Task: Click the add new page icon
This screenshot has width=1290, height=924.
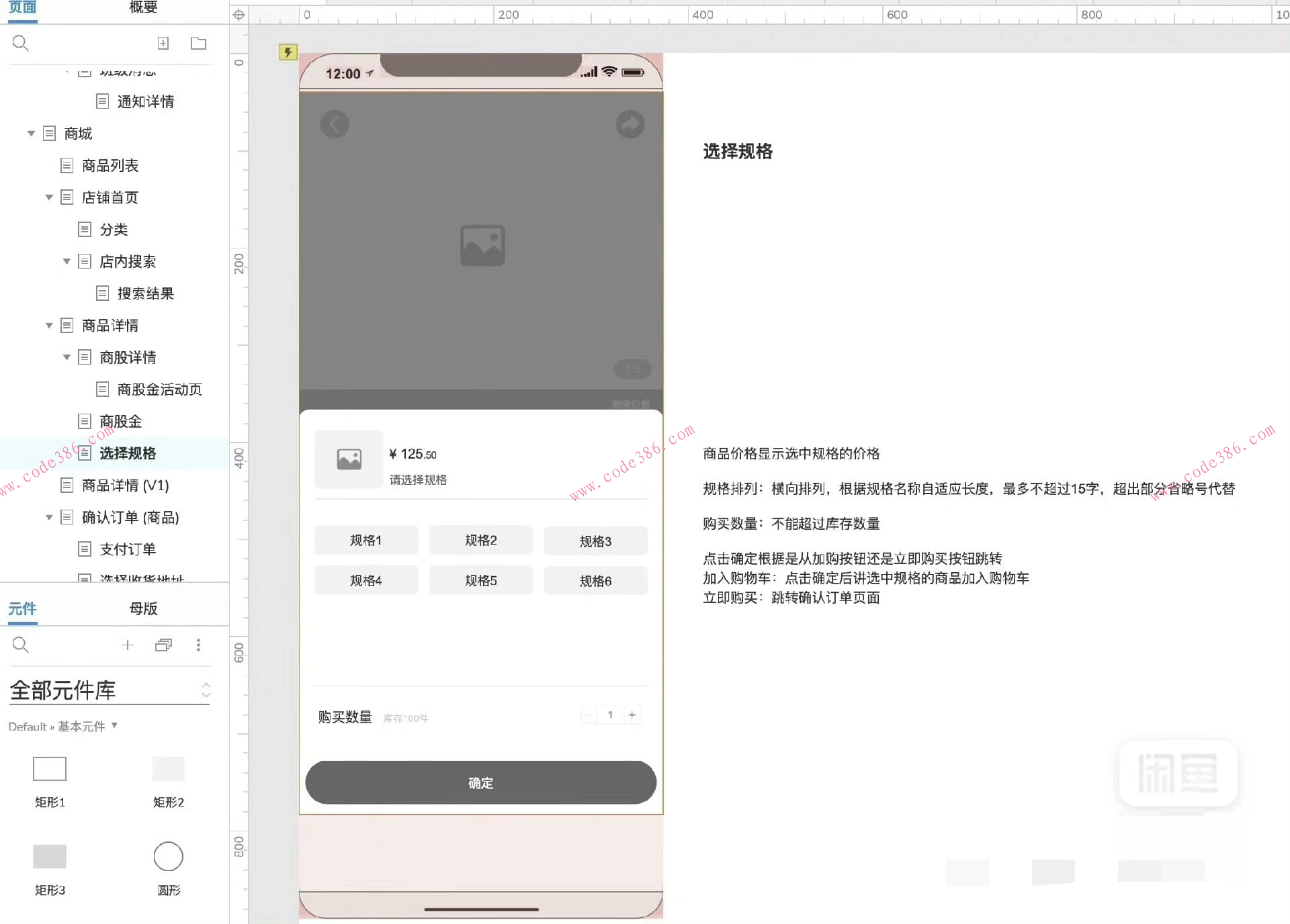Action: click(163, 43)
